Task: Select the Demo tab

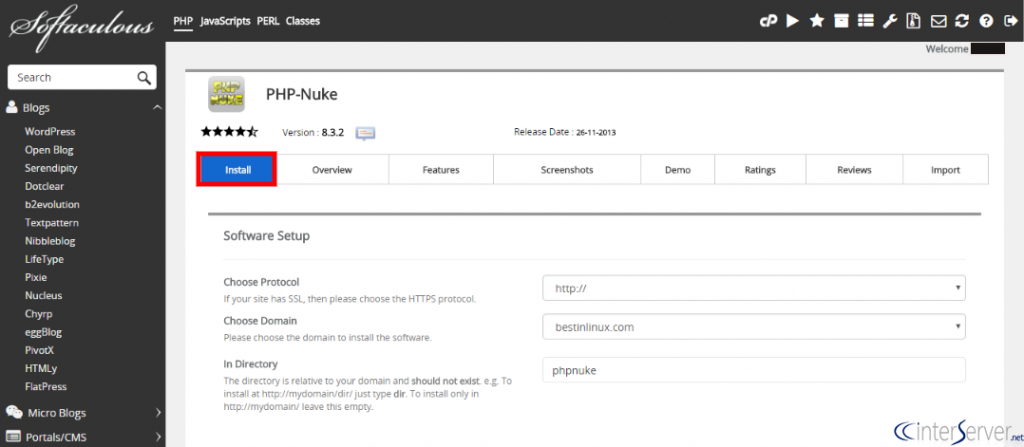Action: [678, 170]
